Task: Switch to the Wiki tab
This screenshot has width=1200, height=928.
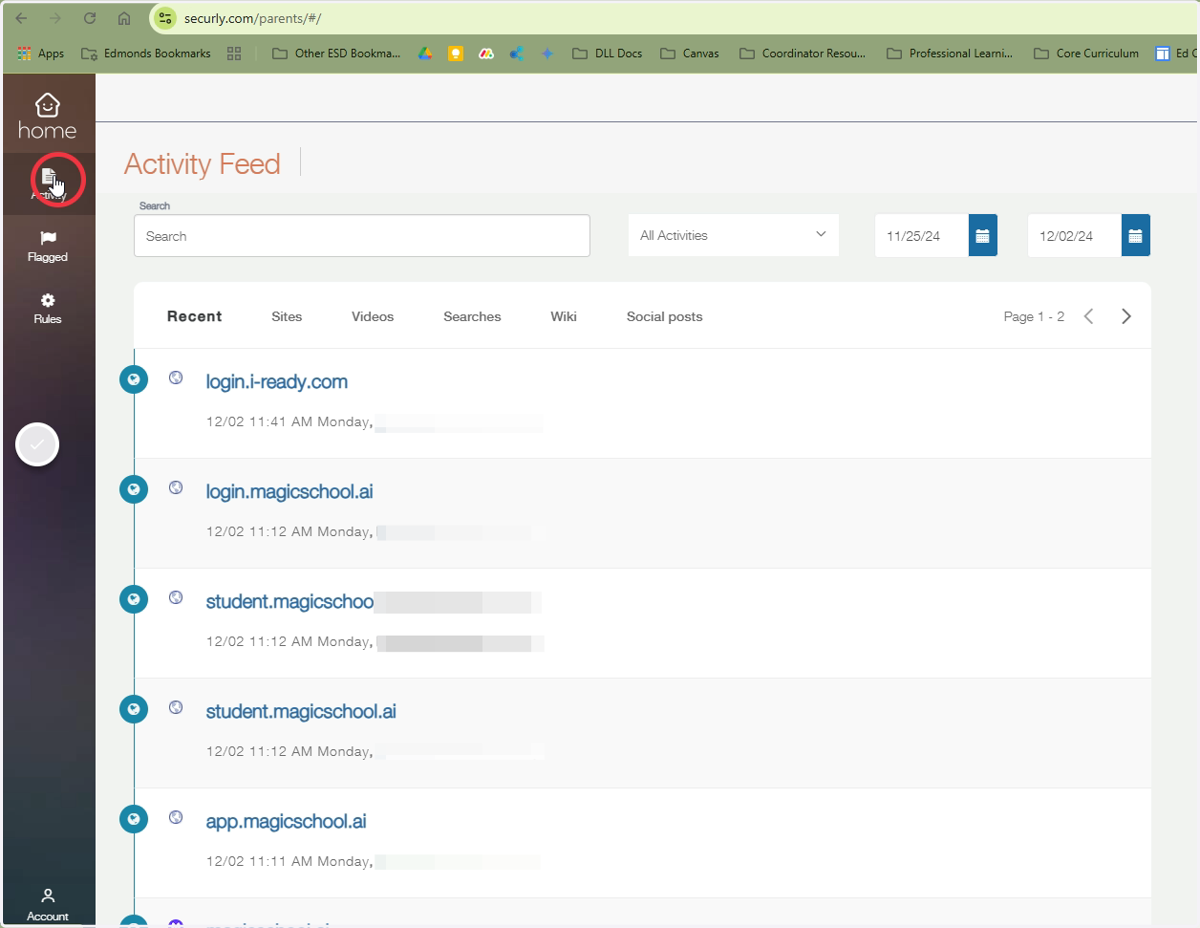Action: point(563,316)
